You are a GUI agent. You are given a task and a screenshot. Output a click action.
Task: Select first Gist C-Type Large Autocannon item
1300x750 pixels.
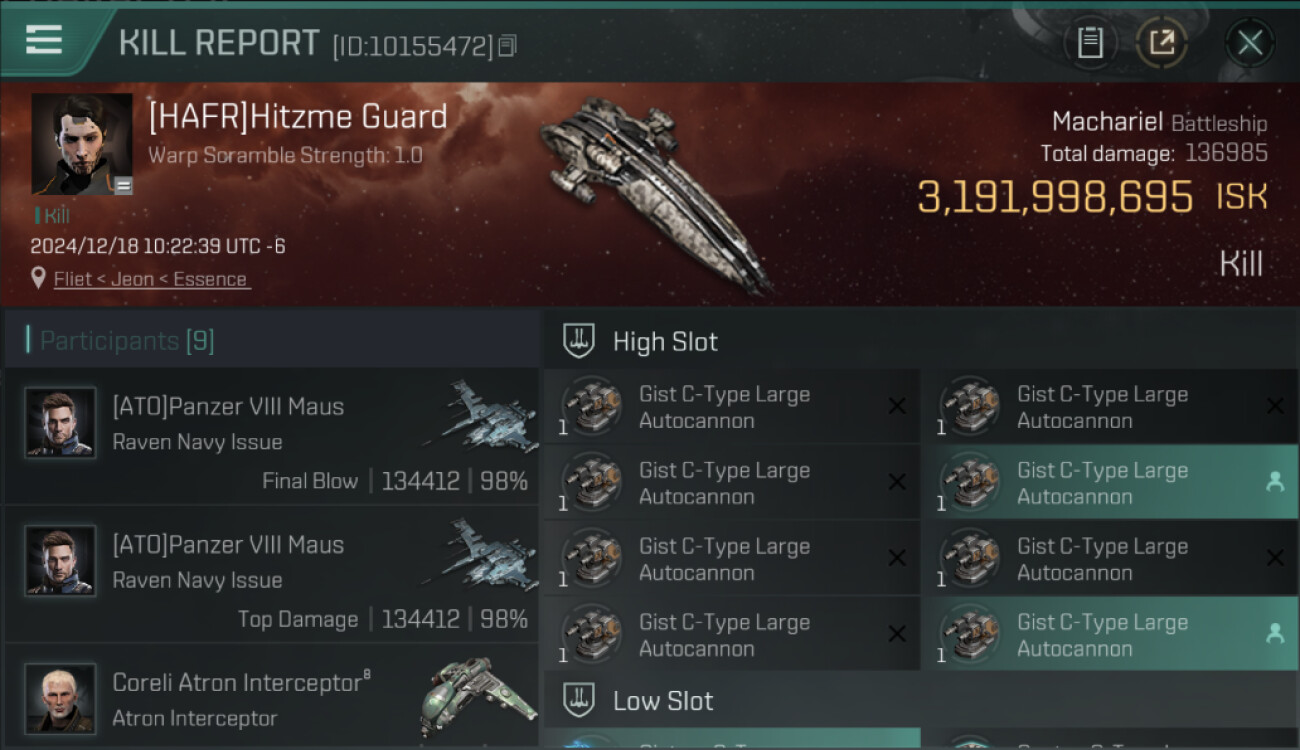coord(732,406)
